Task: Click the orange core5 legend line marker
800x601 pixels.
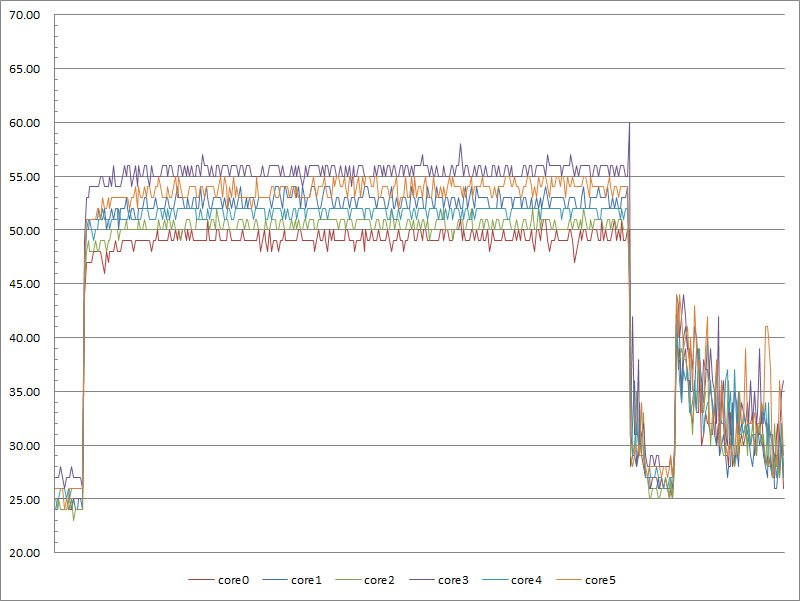Action: [568, 580]
